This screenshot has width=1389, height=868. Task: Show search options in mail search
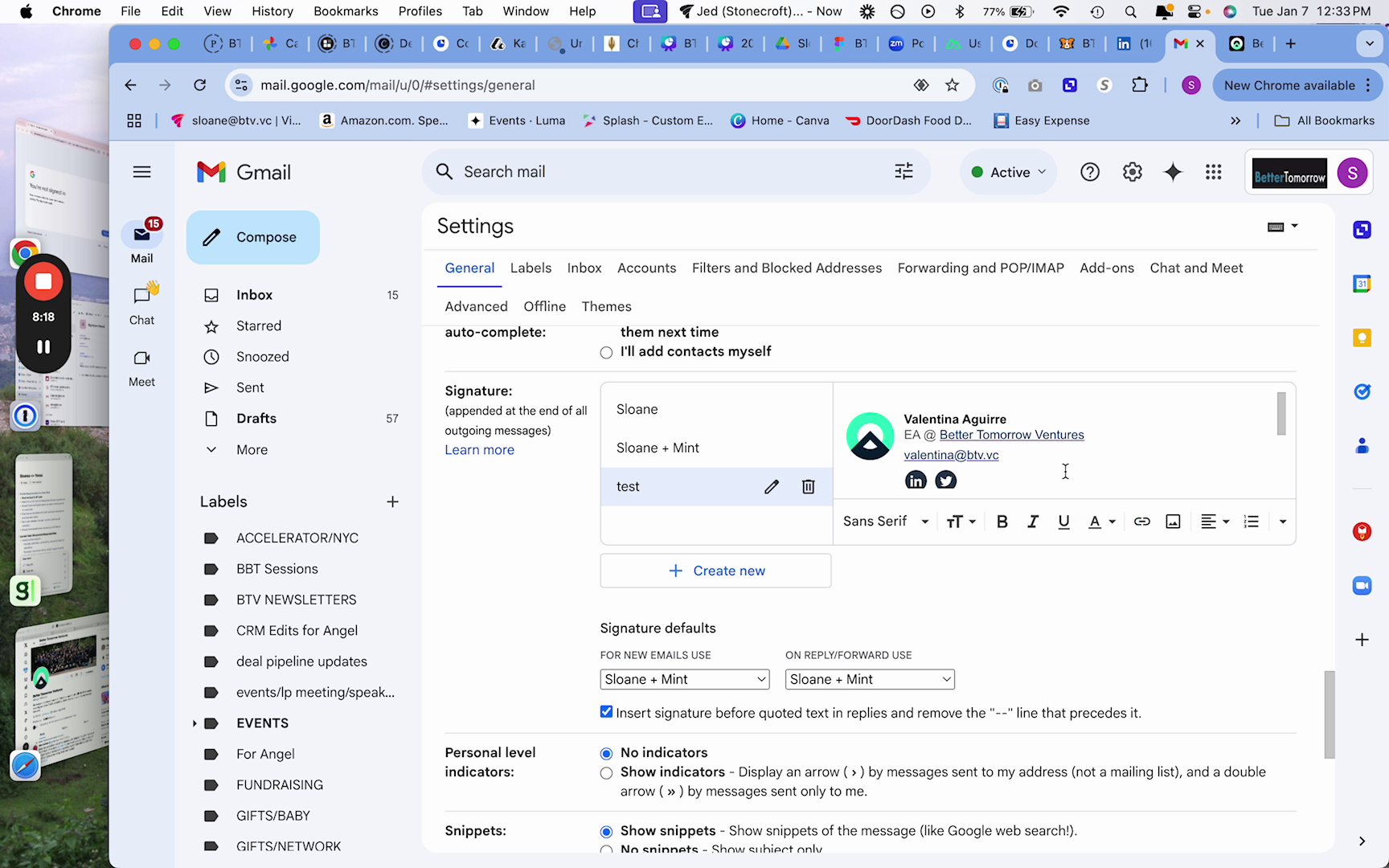(x=903, y=171)
